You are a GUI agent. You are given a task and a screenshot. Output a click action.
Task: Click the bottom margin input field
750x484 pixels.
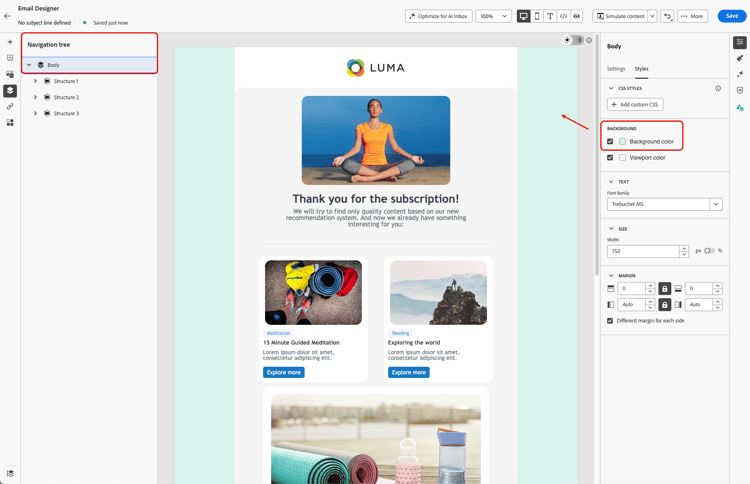tap(698, 289)
